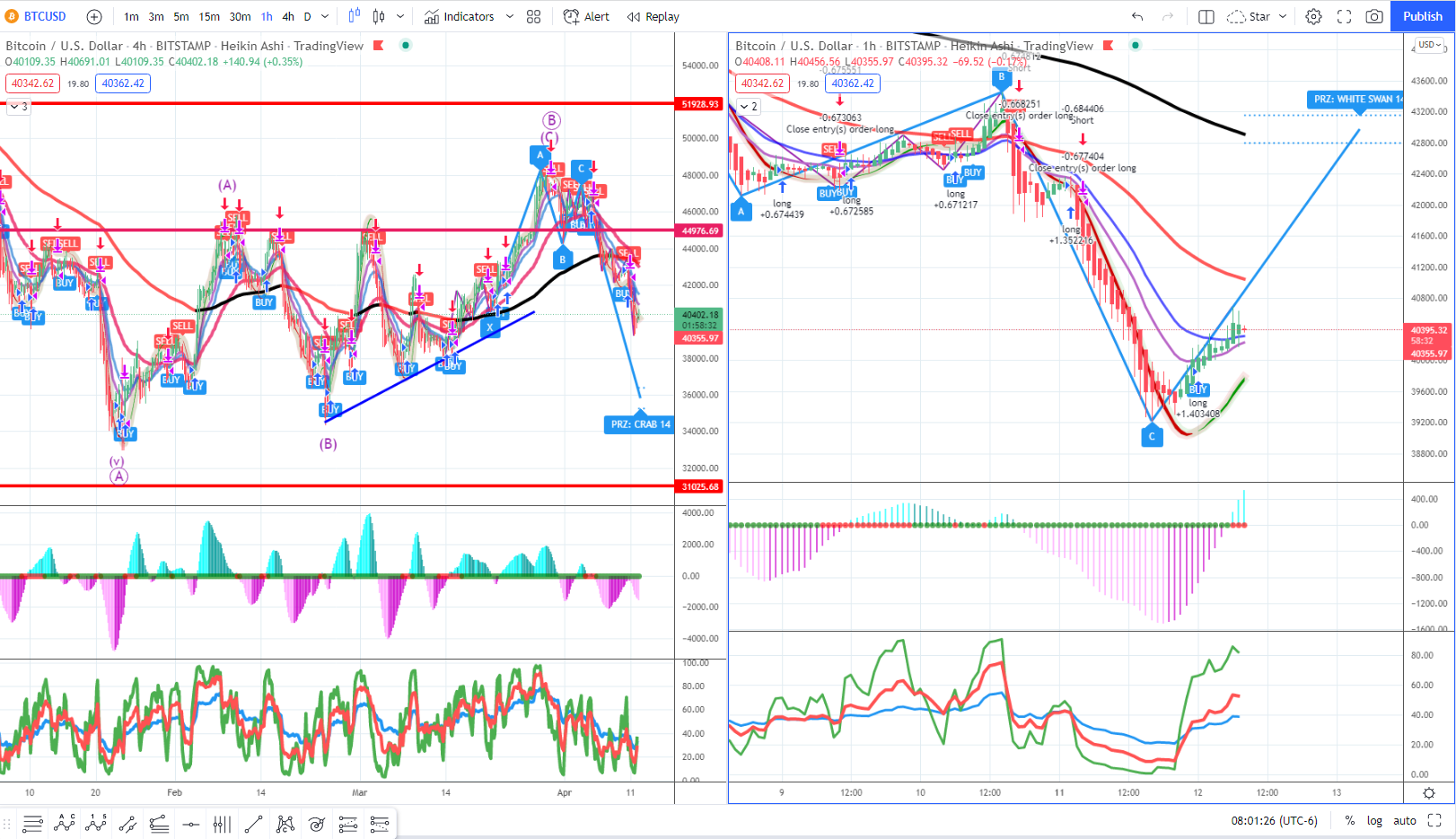Open the BTCUSD symbol search

(x=37, y=16)
